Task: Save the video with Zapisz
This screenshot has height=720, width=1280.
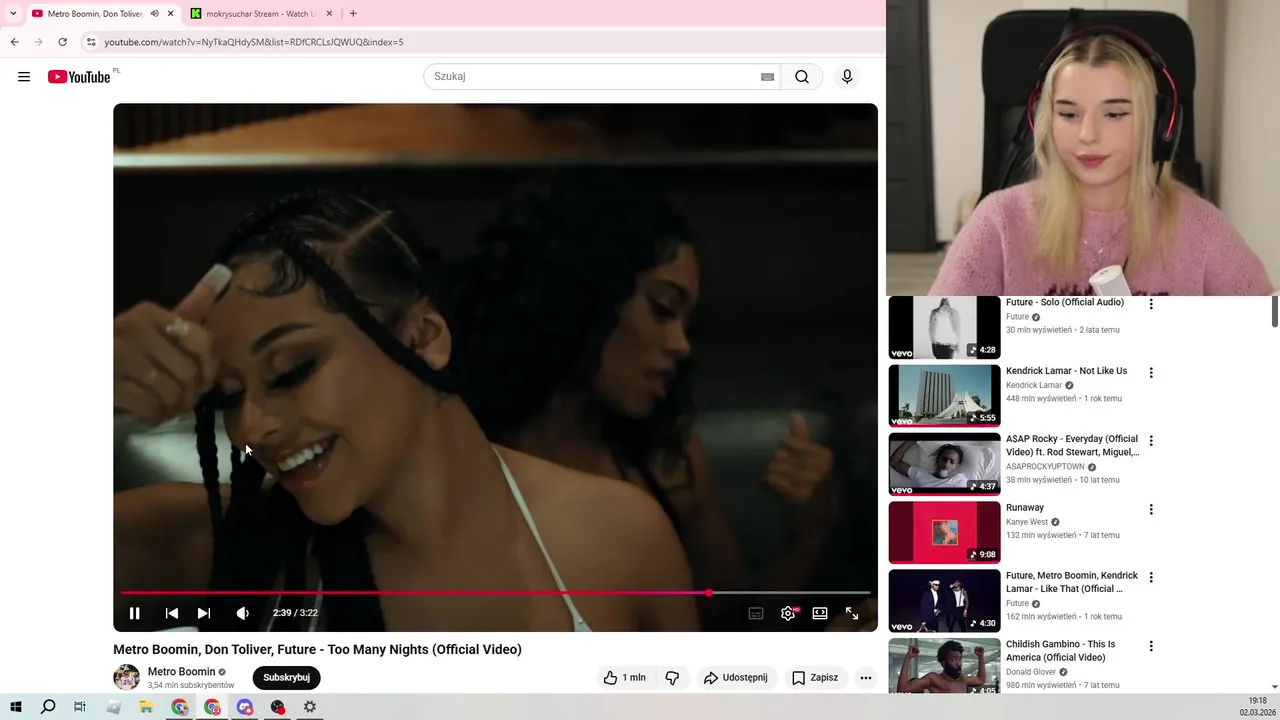Action: coord(815,678)
